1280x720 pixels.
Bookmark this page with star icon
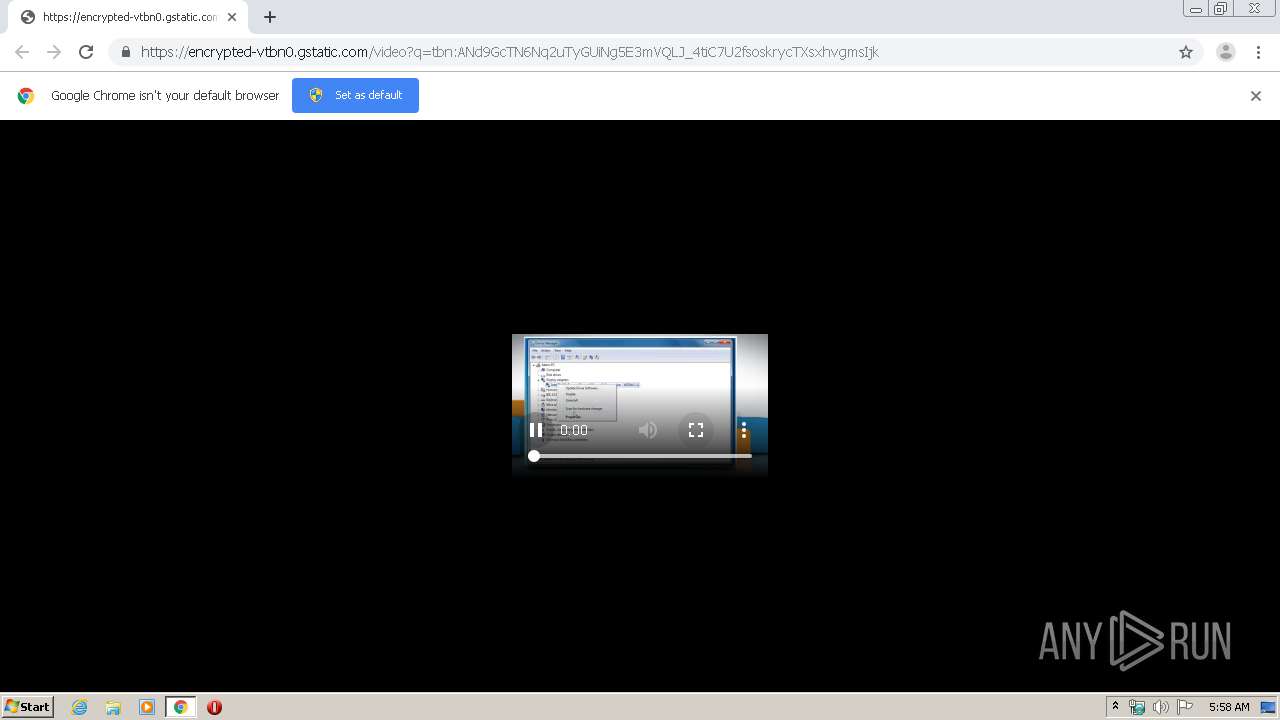pos(1186,52)
